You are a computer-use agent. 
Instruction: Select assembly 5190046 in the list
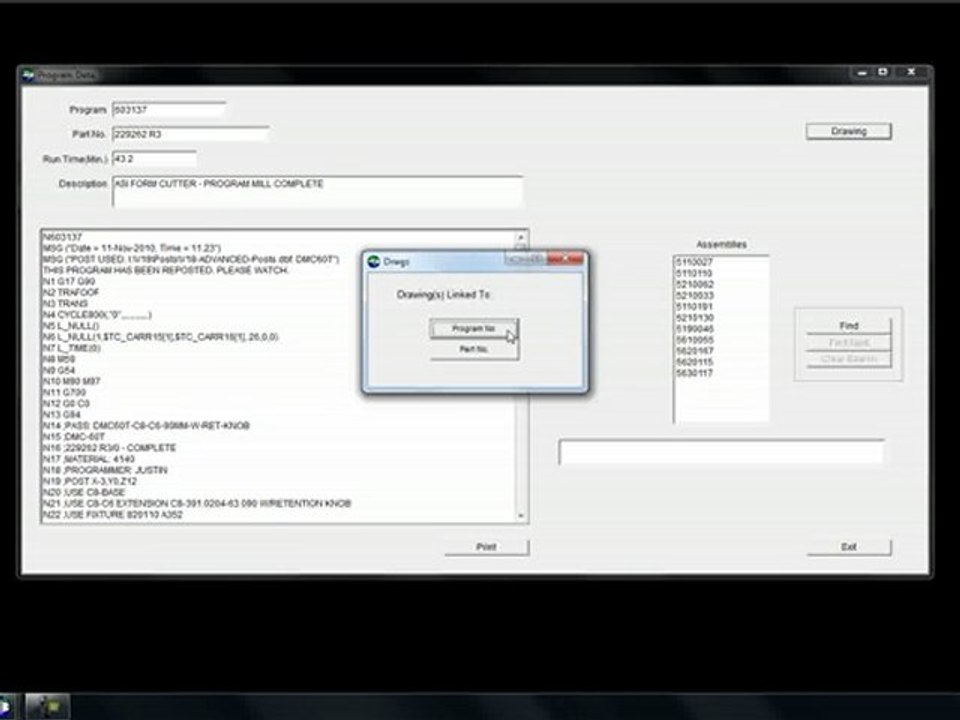(694, 329)
